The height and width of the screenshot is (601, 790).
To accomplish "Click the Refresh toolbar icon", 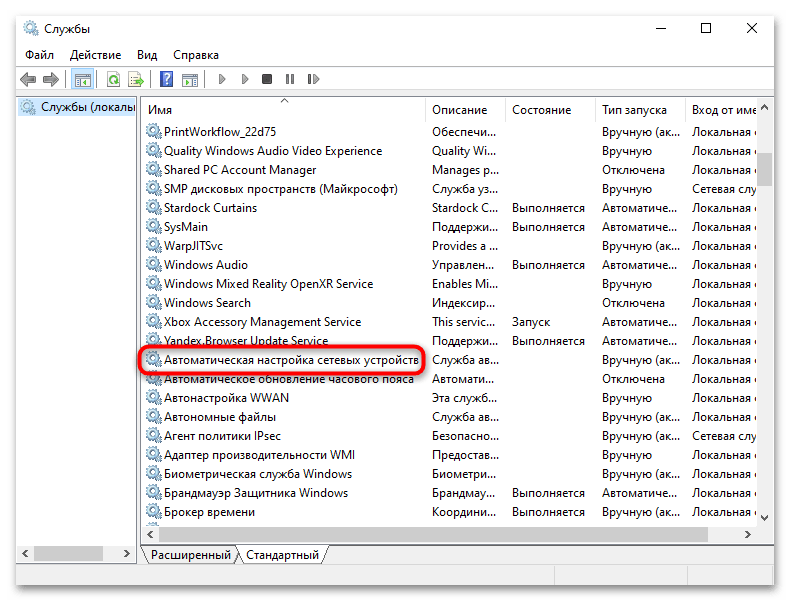I will point(114,79).
